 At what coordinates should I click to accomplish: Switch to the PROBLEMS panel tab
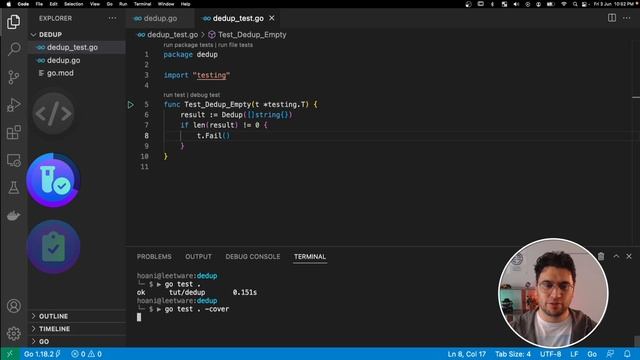154,257
